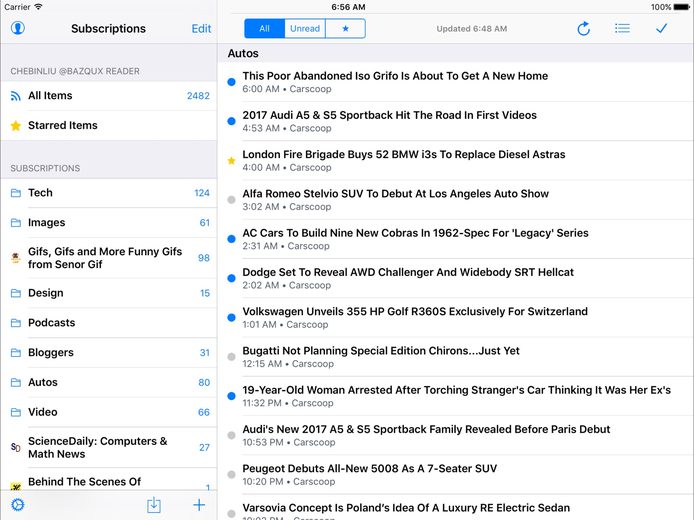This screenshot has width=694, height=520.
Task: Click the 2482 unread count for All Items
Action: pyautogui.click(x=198, y=96)
